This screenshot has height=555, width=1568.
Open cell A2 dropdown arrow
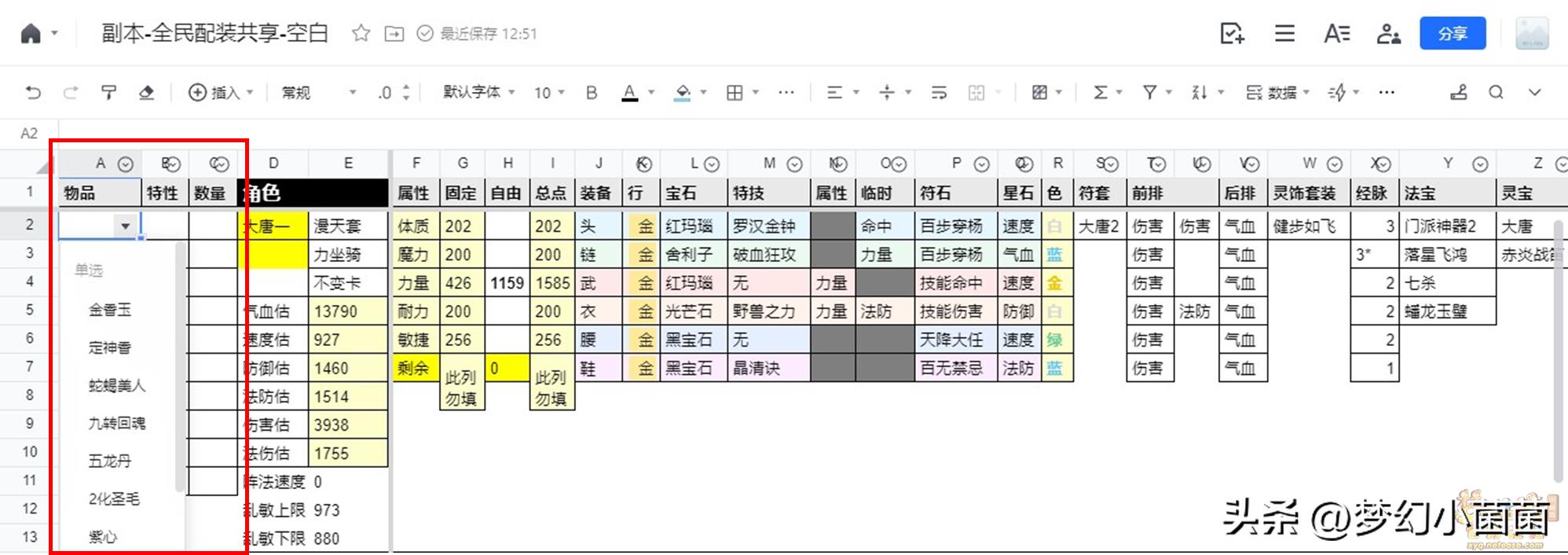coord(125,226)
